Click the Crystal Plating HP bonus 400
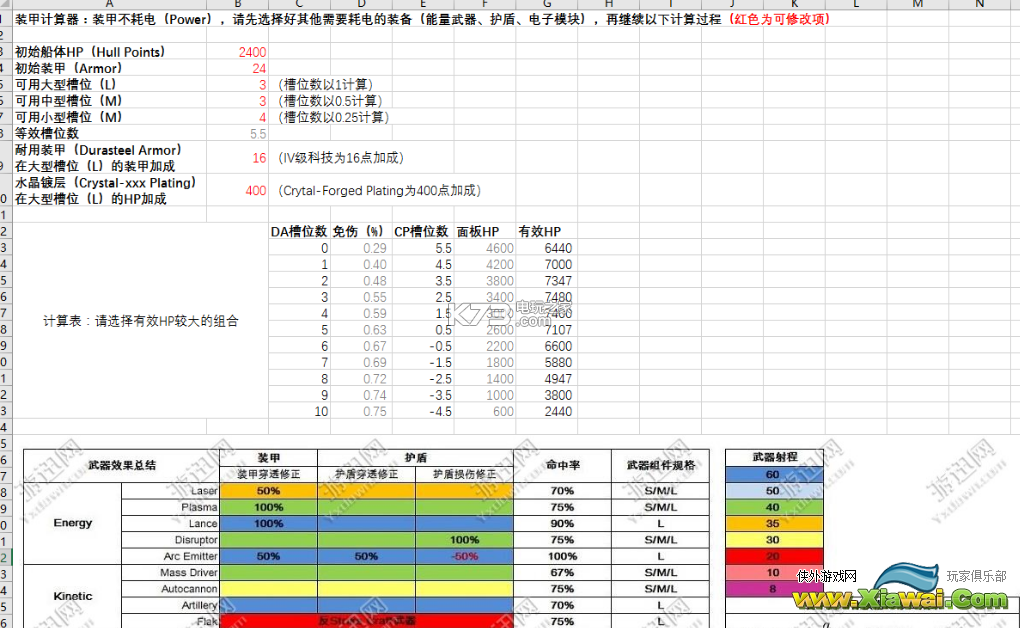This screenshot has height=628, width=1020. 256,191
